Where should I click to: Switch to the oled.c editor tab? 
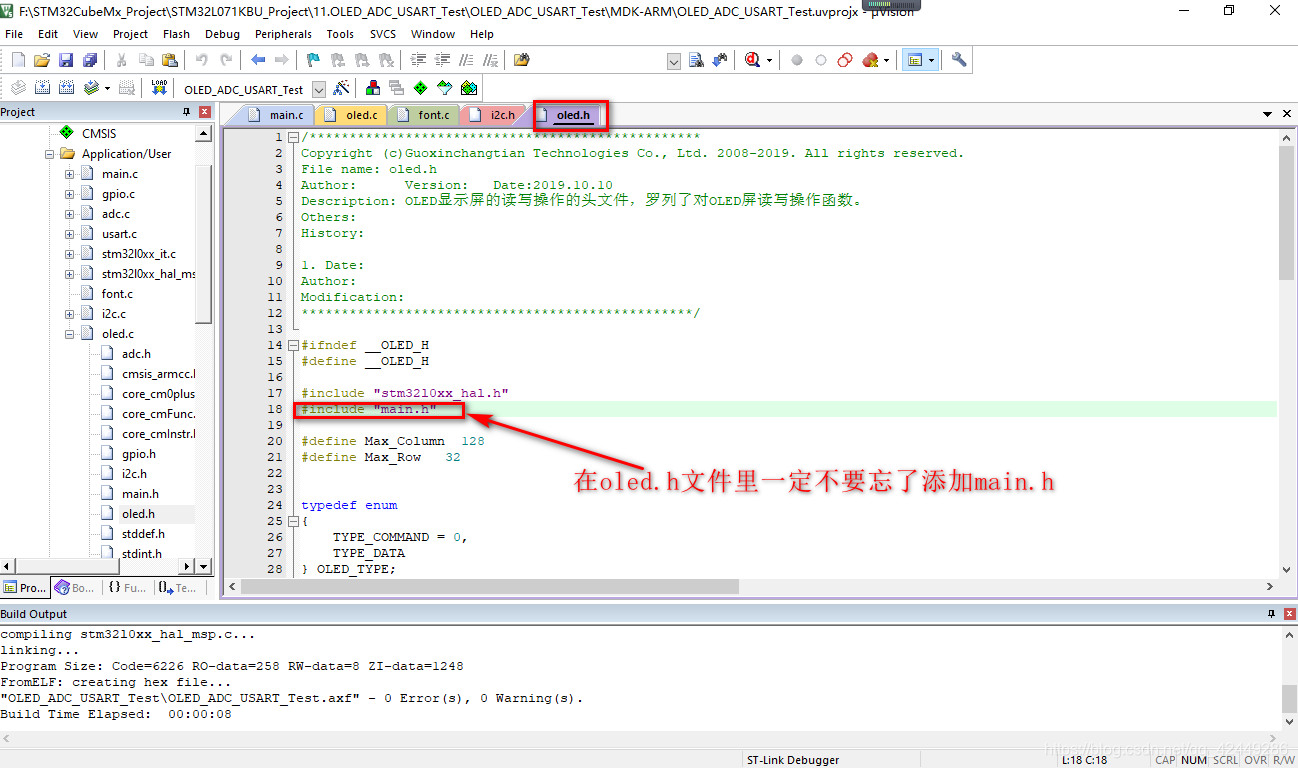(x=352, y=115)
